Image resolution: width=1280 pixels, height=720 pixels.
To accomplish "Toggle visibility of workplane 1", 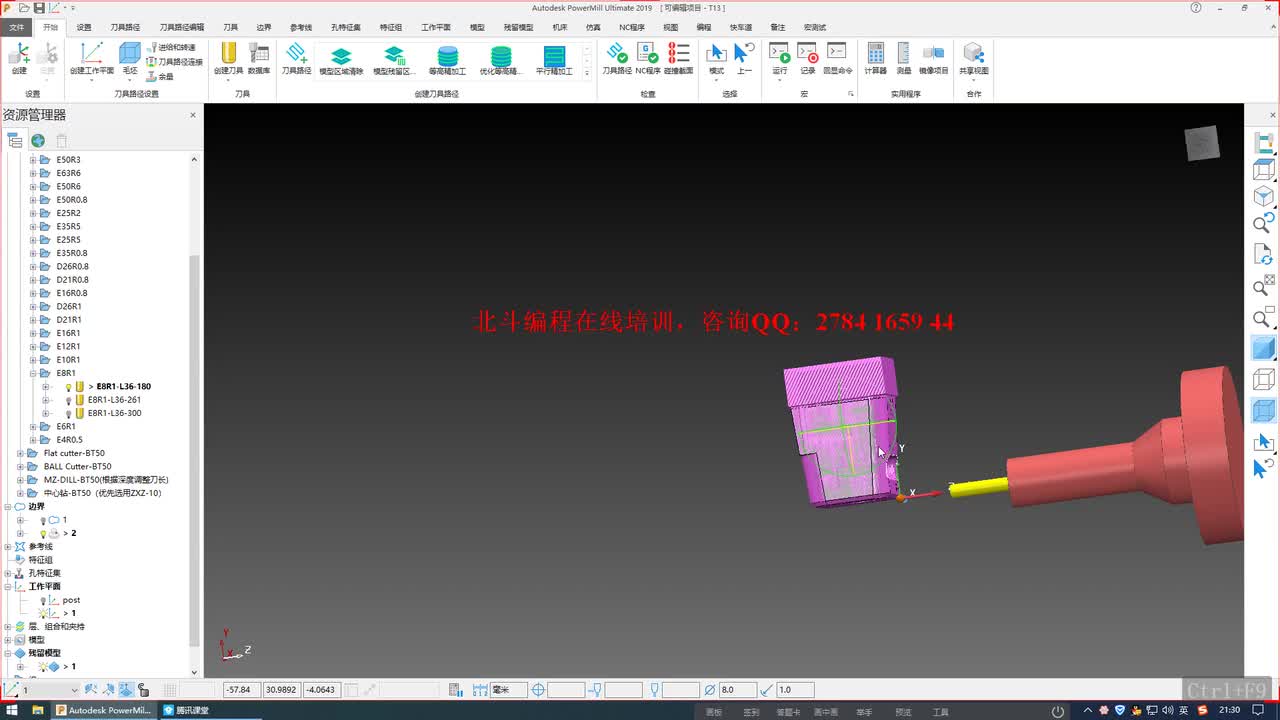I will 42,613.
